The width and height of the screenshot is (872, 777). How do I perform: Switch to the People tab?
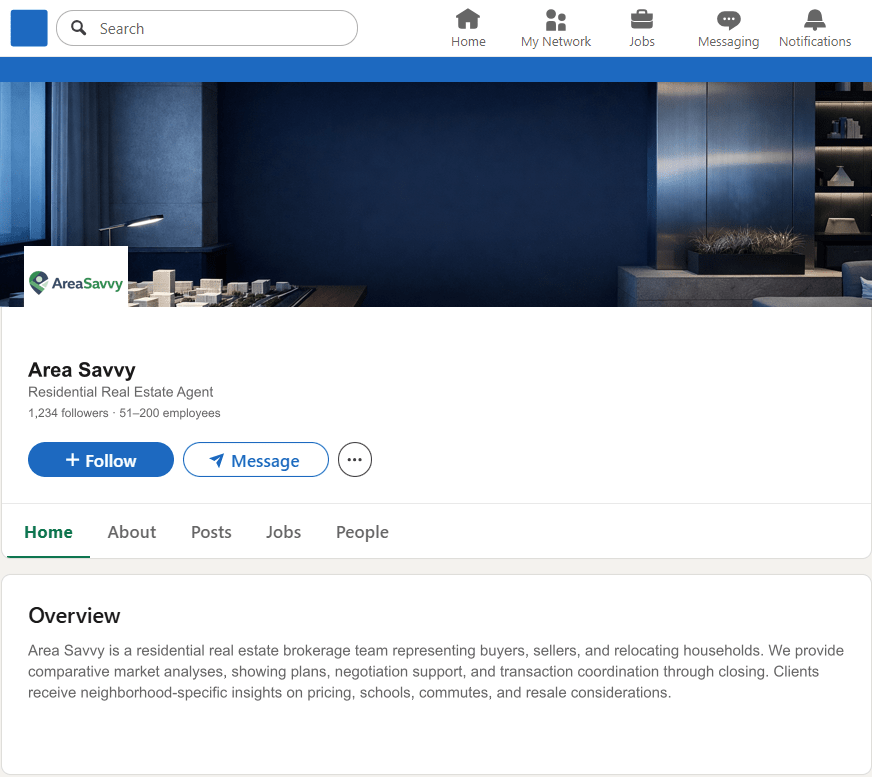pyautogui.click(x=362, y=532)
